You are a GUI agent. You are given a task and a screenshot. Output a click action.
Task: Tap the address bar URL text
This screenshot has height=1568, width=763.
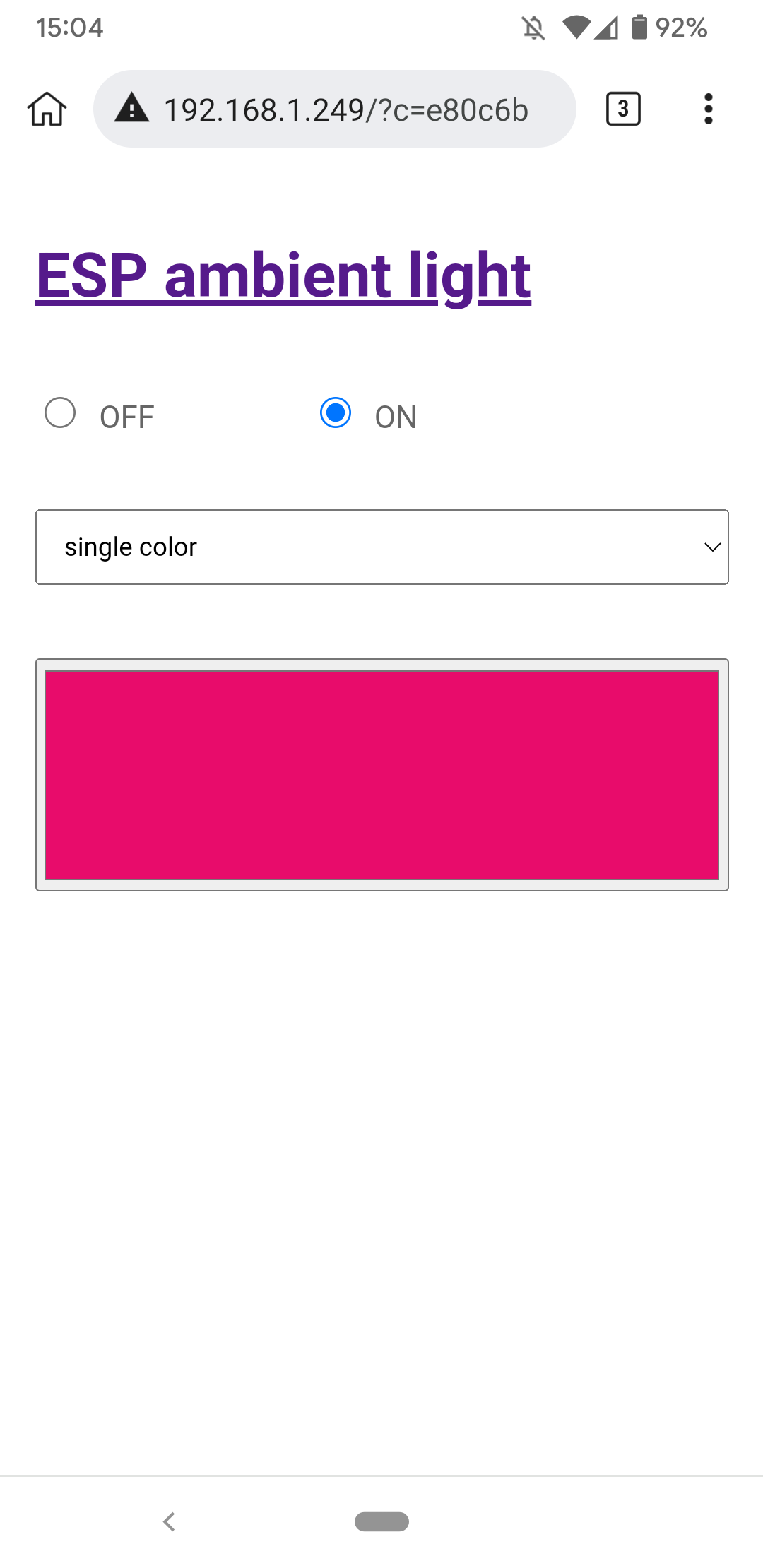pos(346,110)
